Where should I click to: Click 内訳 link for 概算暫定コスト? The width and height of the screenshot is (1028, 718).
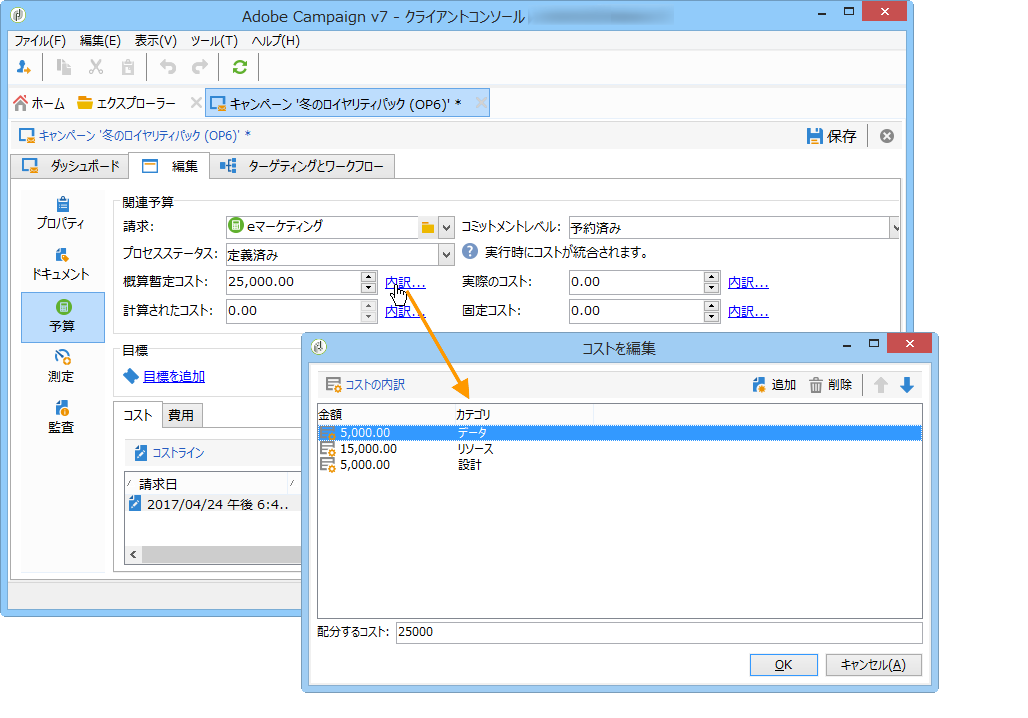405,283
